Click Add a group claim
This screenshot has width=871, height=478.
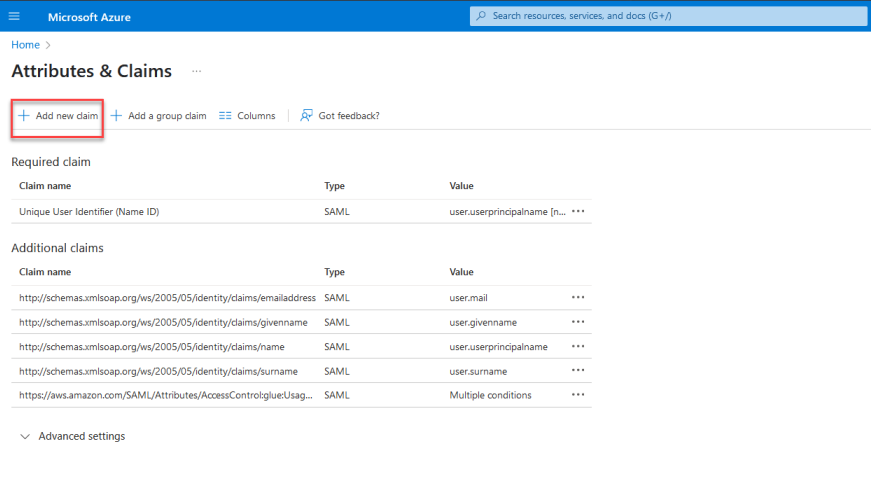coord(158,115)
